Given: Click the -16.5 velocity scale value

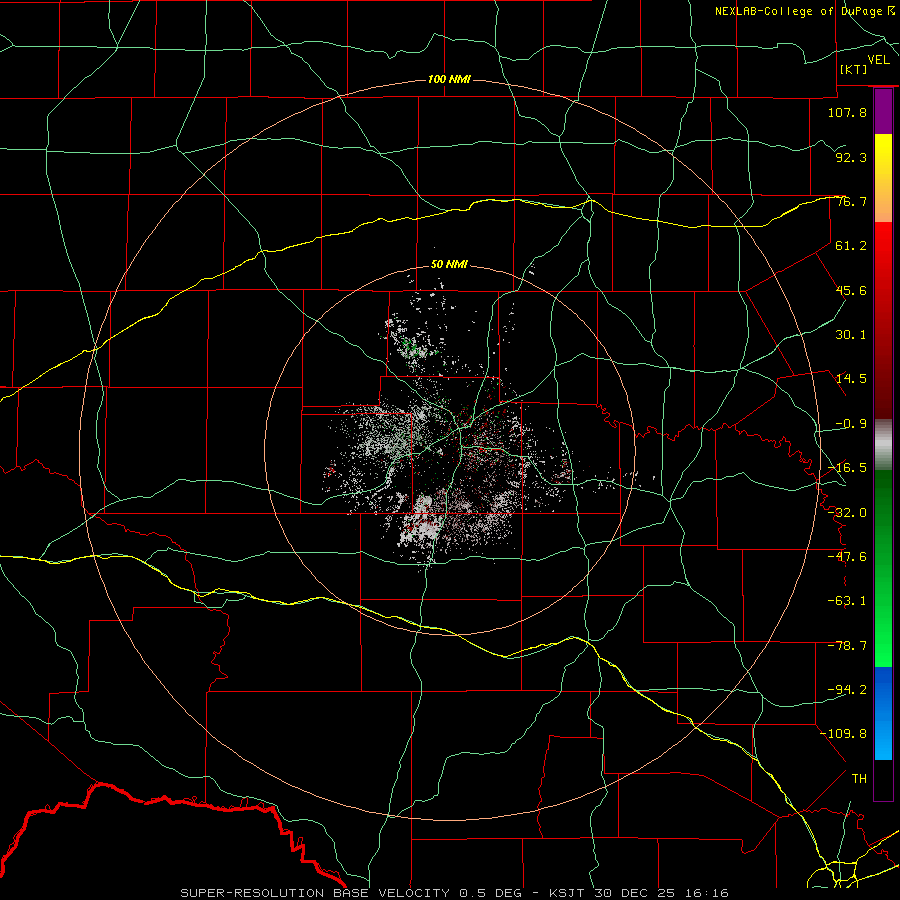Looking at the screenshot, I should click(x=847, y=468).
